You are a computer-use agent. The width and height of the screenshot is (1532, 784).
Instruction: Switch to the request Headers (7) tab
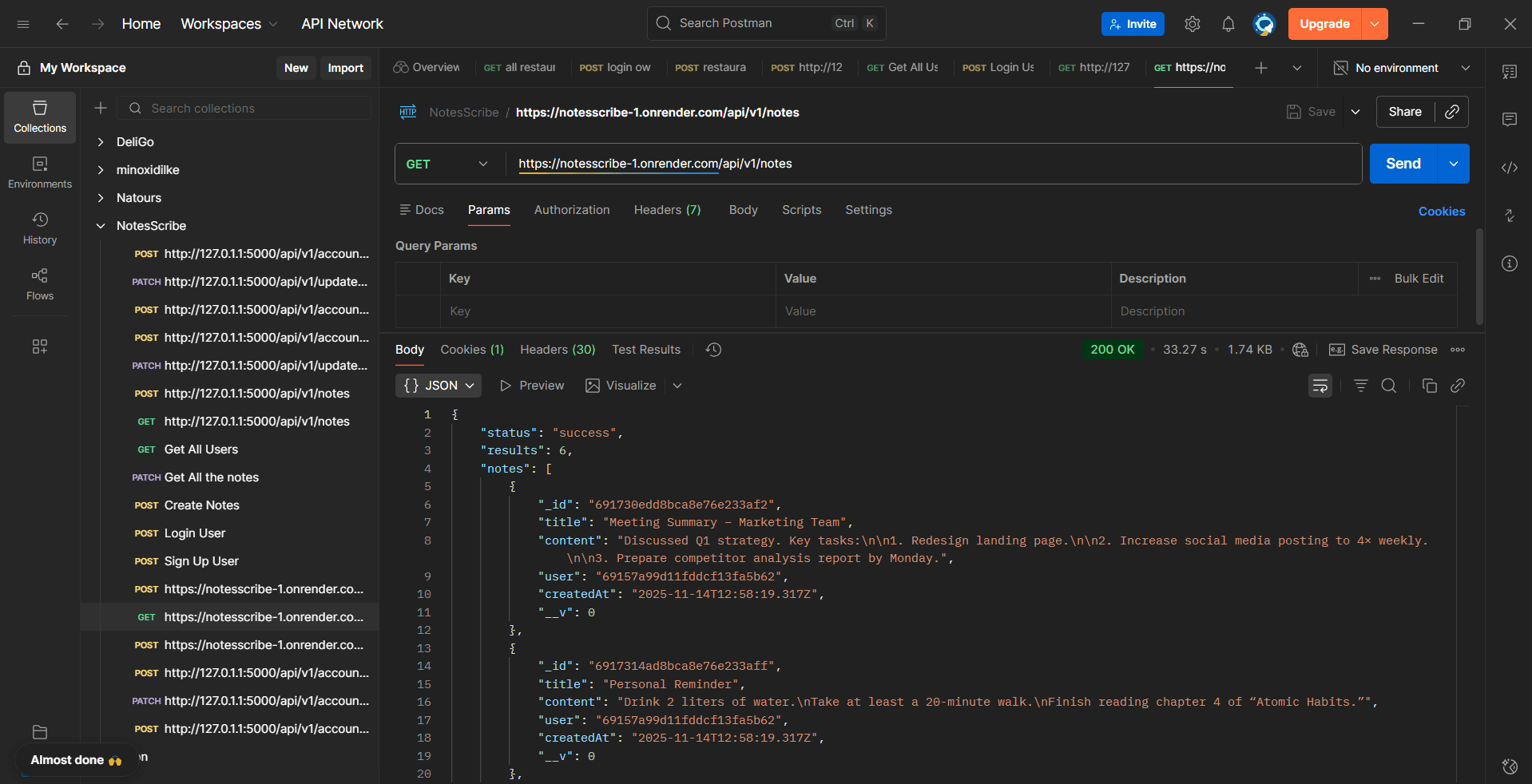tap(668, 210)
